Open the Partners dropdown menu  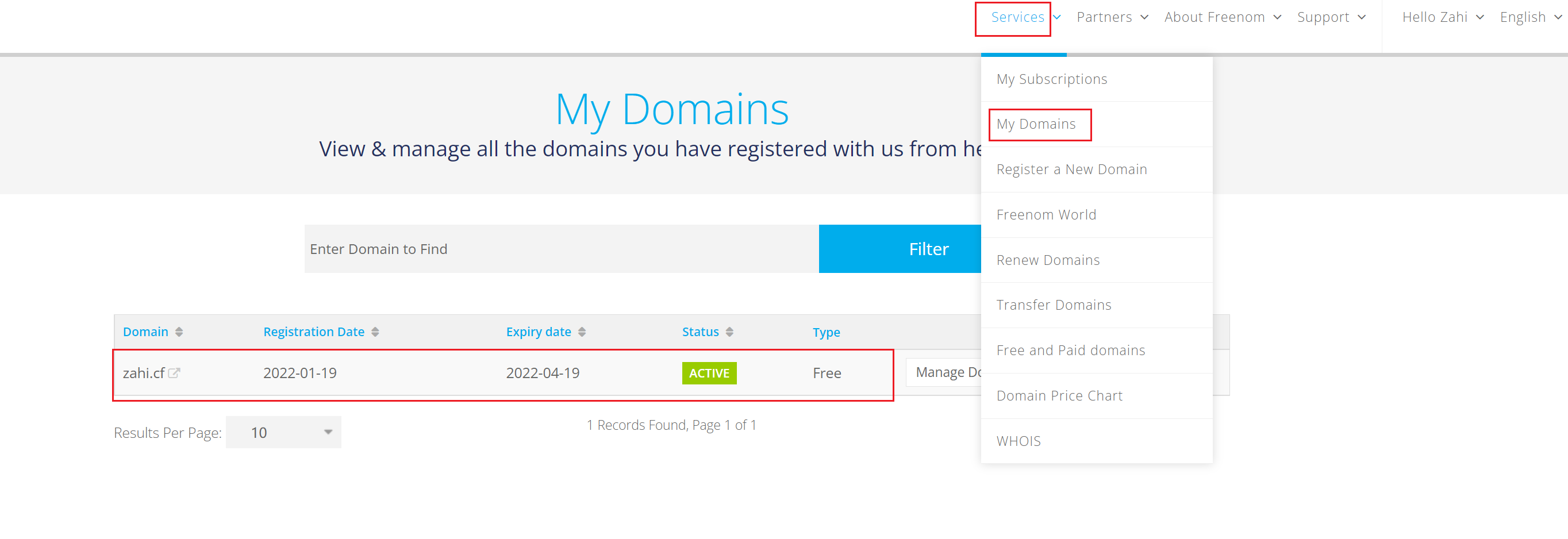tap(1112, 18)
